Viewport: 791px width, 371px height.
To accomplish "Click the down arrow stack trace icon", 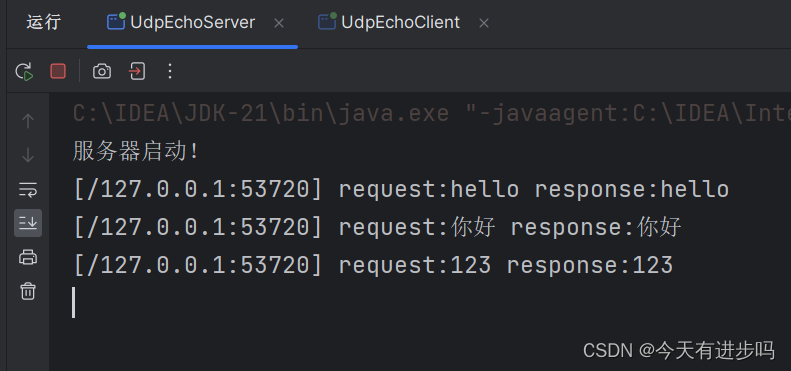I will pos(28,155).
